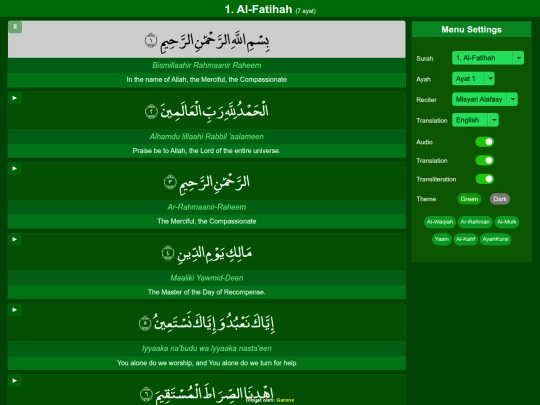This screenshot has width=540, height=405.
Task: Jump to AyatKursi shortcut
Action: [x=495, y=239]
